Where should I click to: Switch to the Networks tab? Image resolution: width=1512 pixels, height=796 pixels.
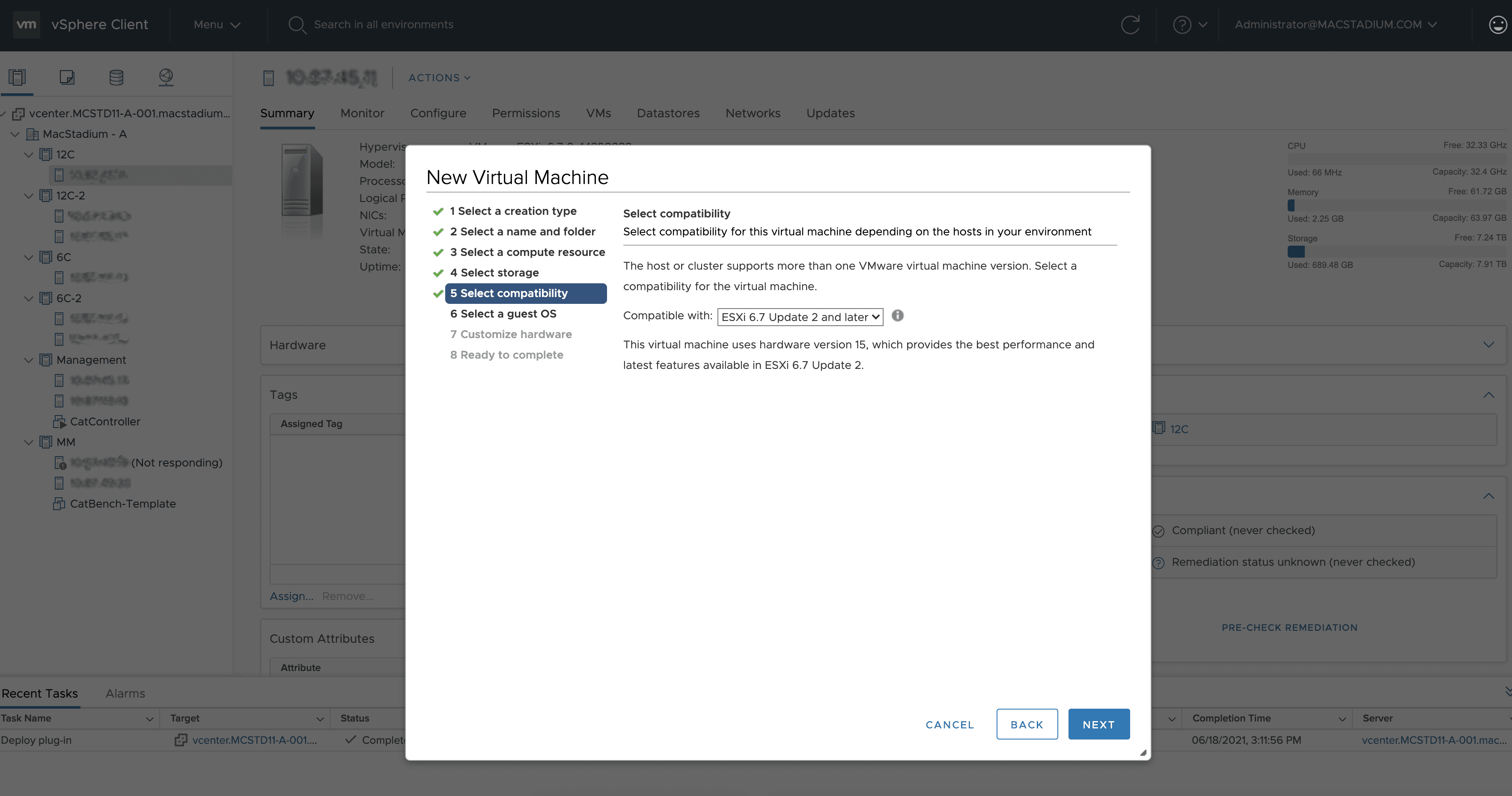(753, 113)
